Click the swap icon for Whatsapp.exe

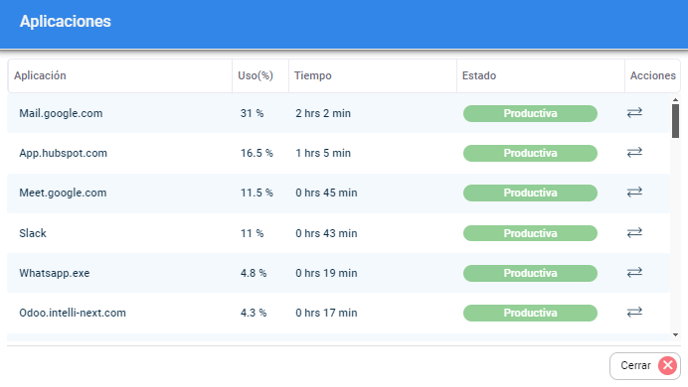point(634,272)
